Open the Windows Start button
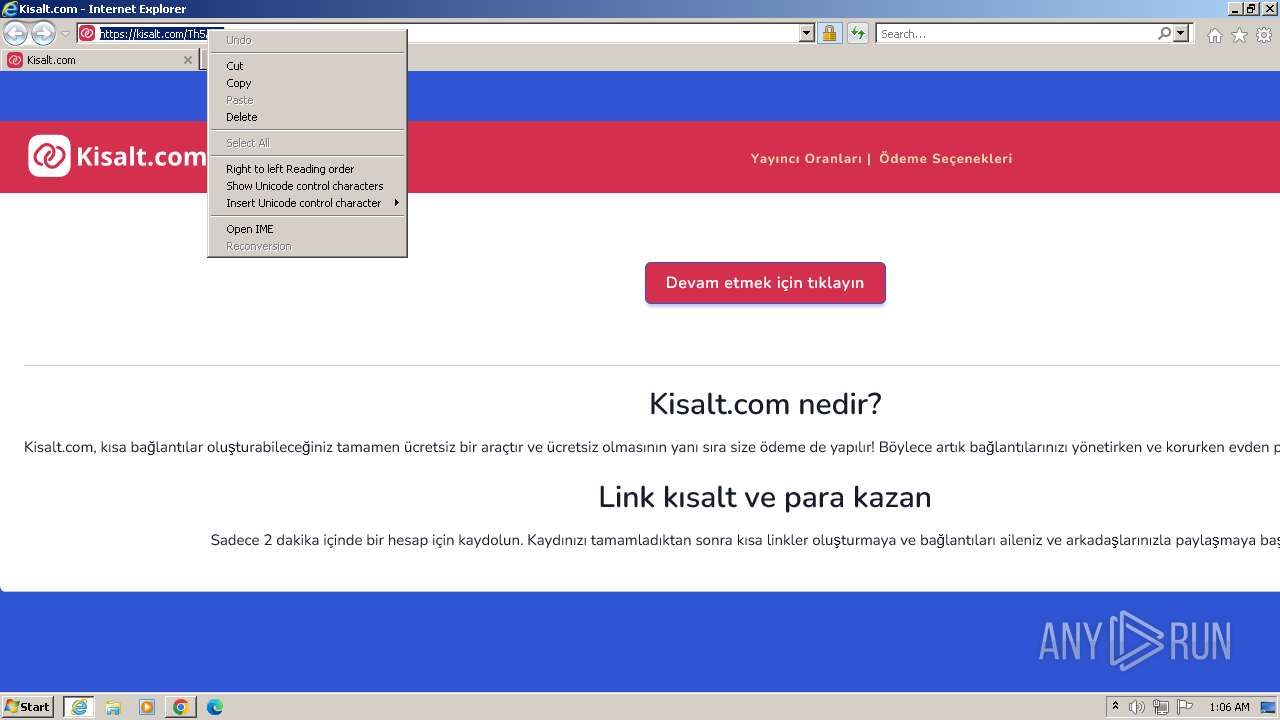 click(x=28, y=707)
